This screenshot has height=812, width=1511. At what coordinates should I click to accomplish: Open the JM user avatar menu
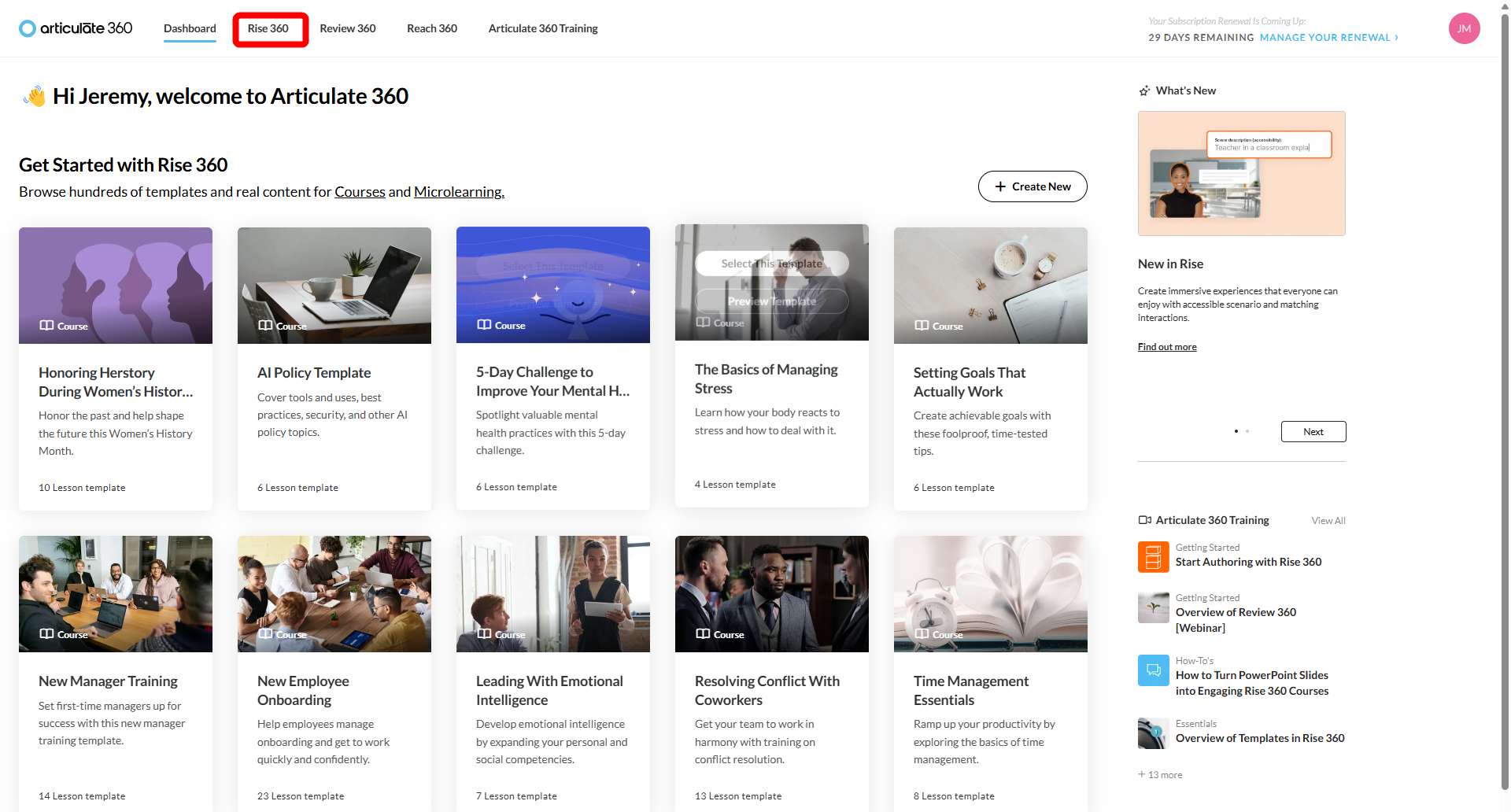tap(1464, 28)
